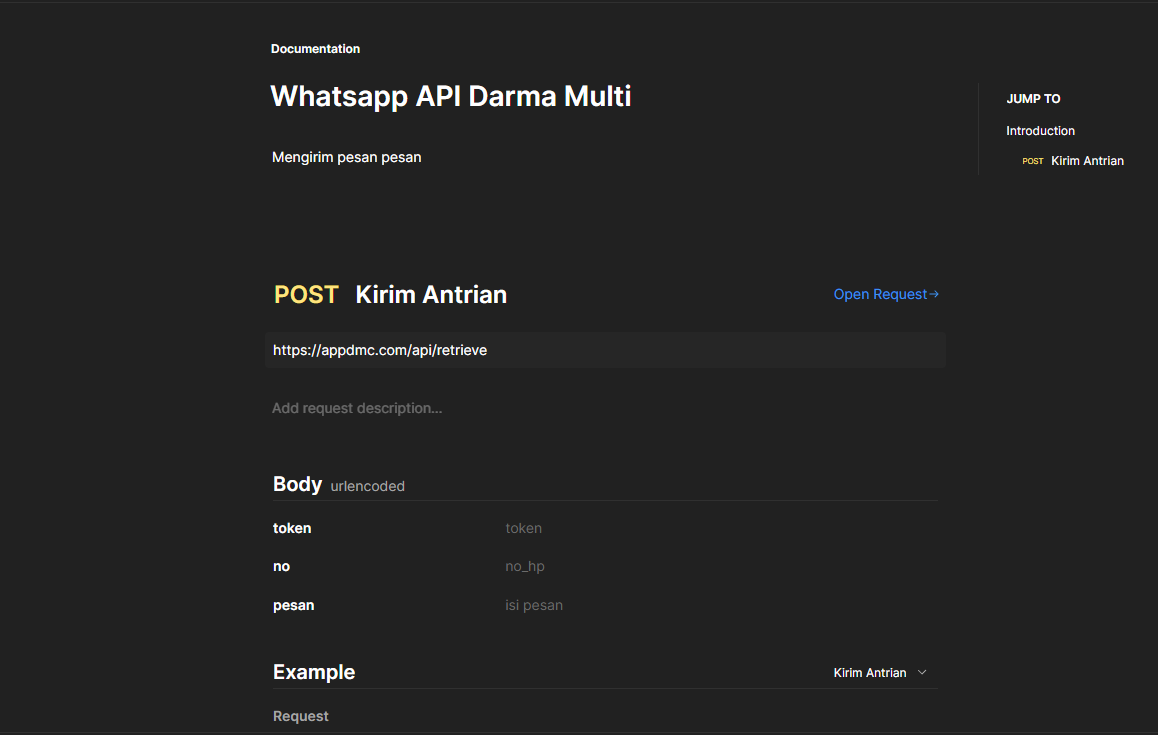Click the token placeholder value field
Image resolution: width=1158 pixels, height=735 pixels.
click(523, 528)
